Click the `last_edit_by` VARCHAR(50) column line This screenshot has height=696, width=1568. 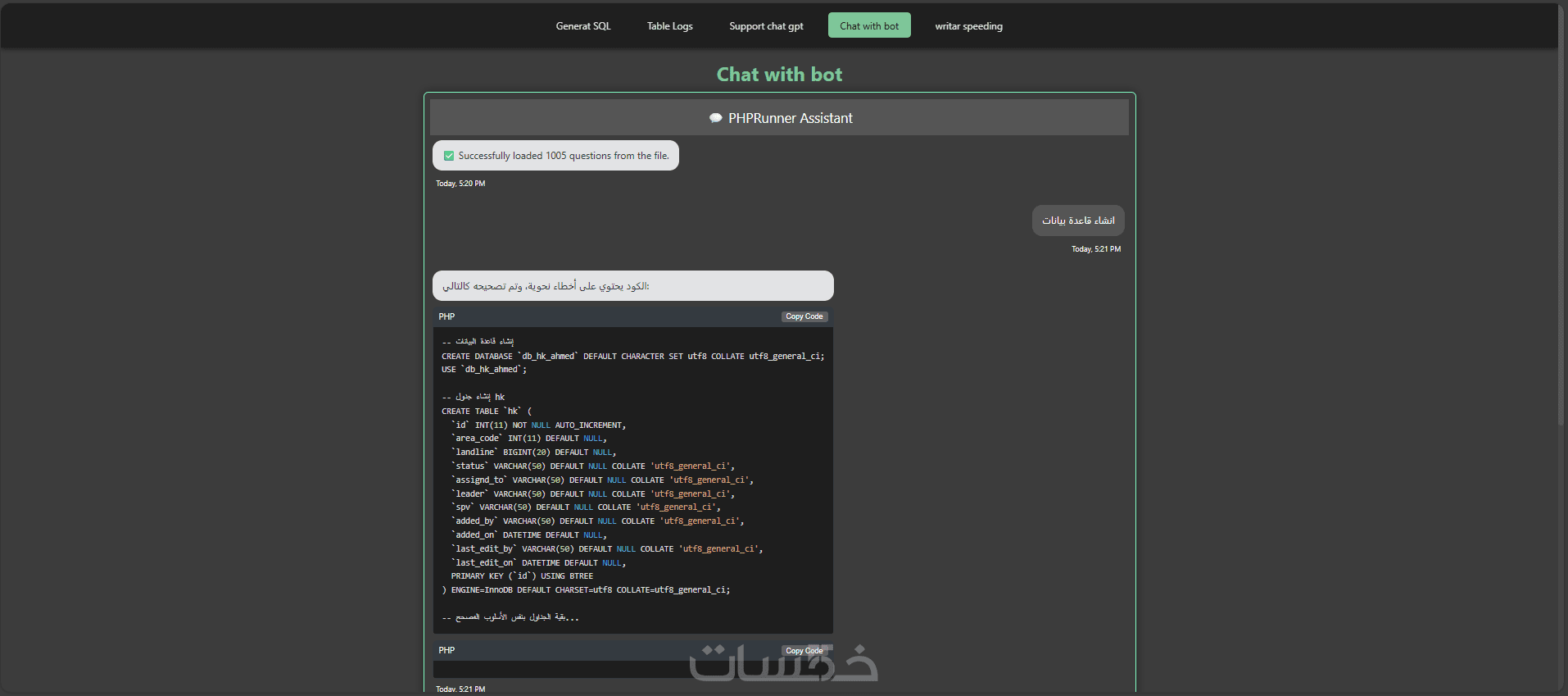pos(607,549)
